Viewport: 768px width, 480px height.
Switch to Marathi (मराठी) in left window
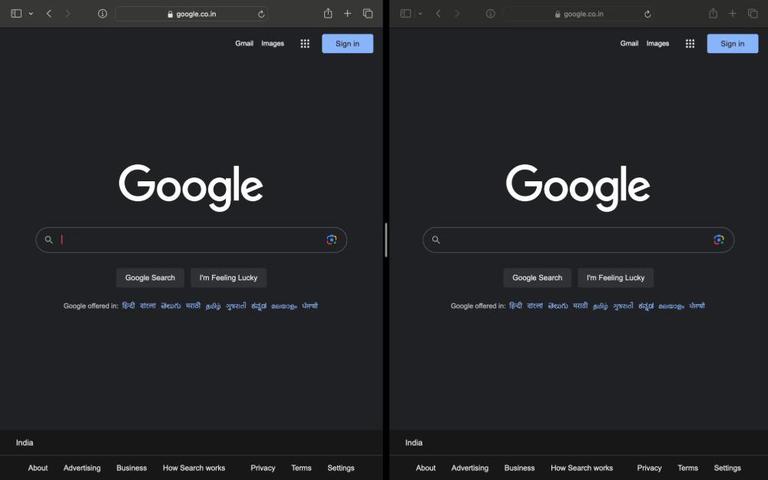[x=193, y=306]
